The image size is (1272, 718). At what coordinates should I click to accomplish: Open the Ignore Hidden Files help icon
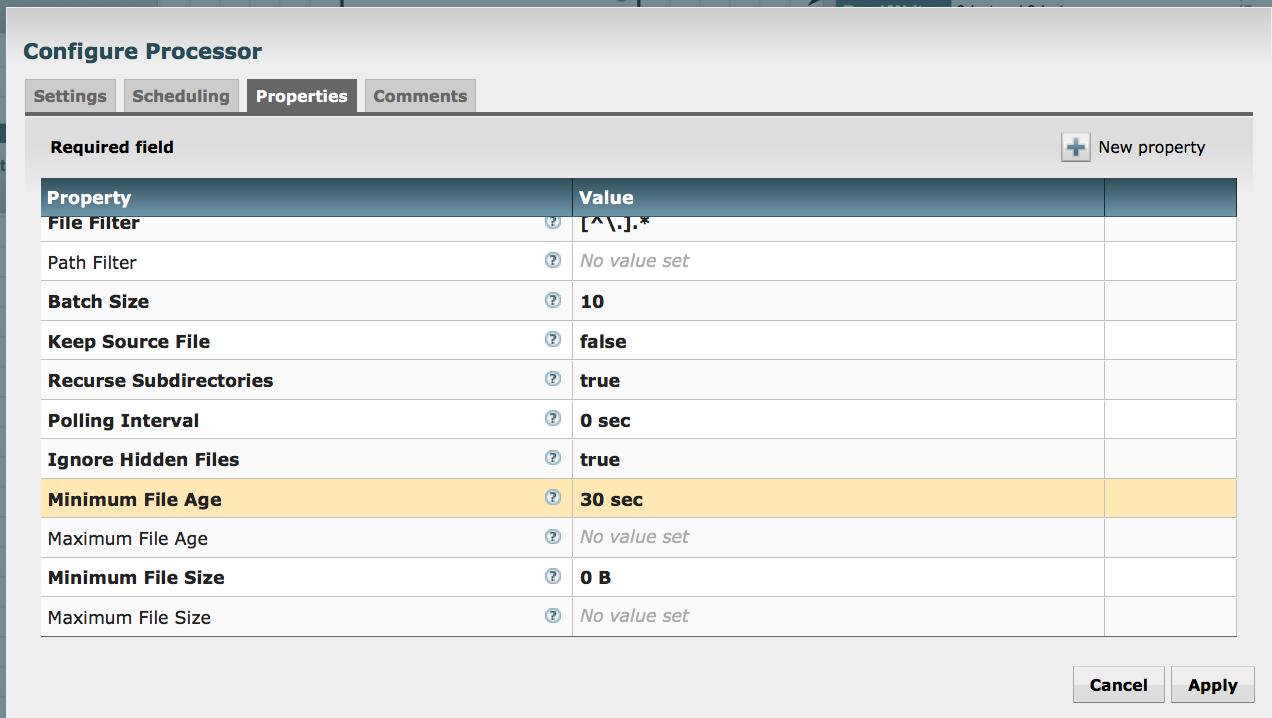(552, 458)
